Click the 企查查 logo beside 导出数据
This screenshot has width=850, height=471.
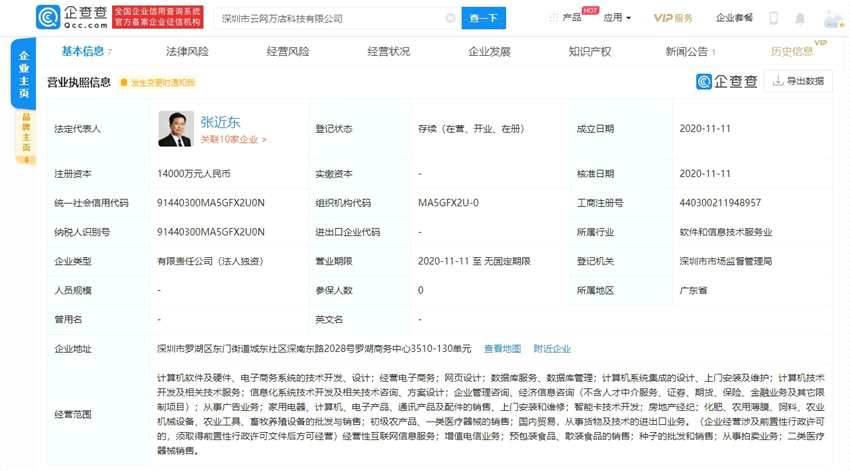(x=726, y=81)
